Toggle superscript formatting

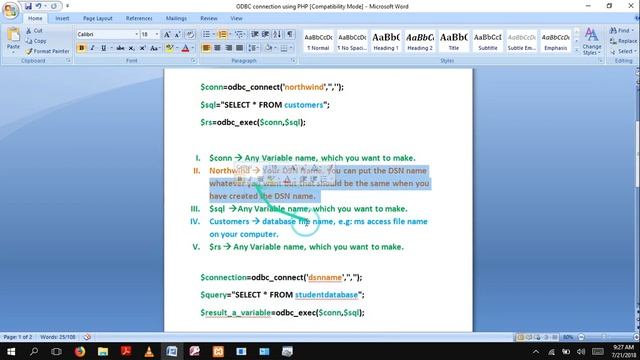coord(142,48)
